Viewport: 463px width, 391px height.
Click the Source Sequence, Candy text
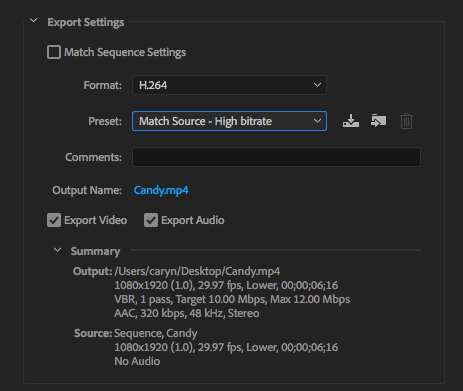pos(156,333)
